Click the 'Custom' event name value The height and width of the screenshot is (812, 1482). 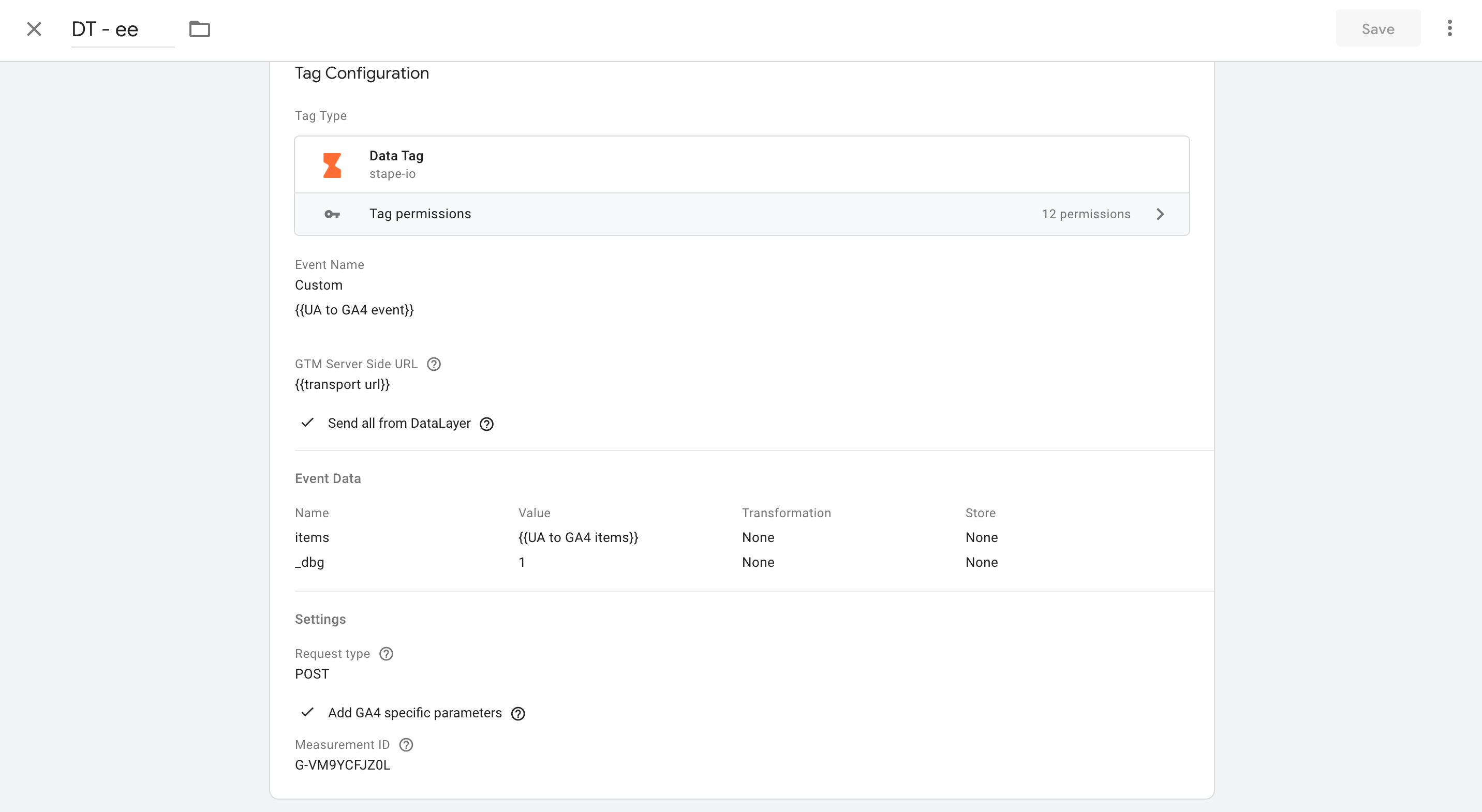point(319,285)
